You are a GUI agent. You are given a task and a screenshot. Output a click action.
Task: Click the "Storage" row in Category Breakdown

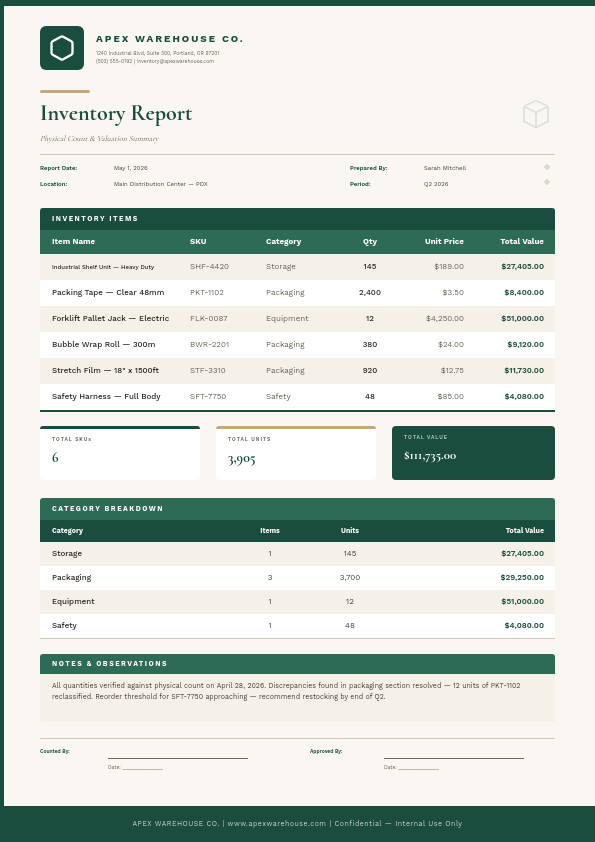298,554
